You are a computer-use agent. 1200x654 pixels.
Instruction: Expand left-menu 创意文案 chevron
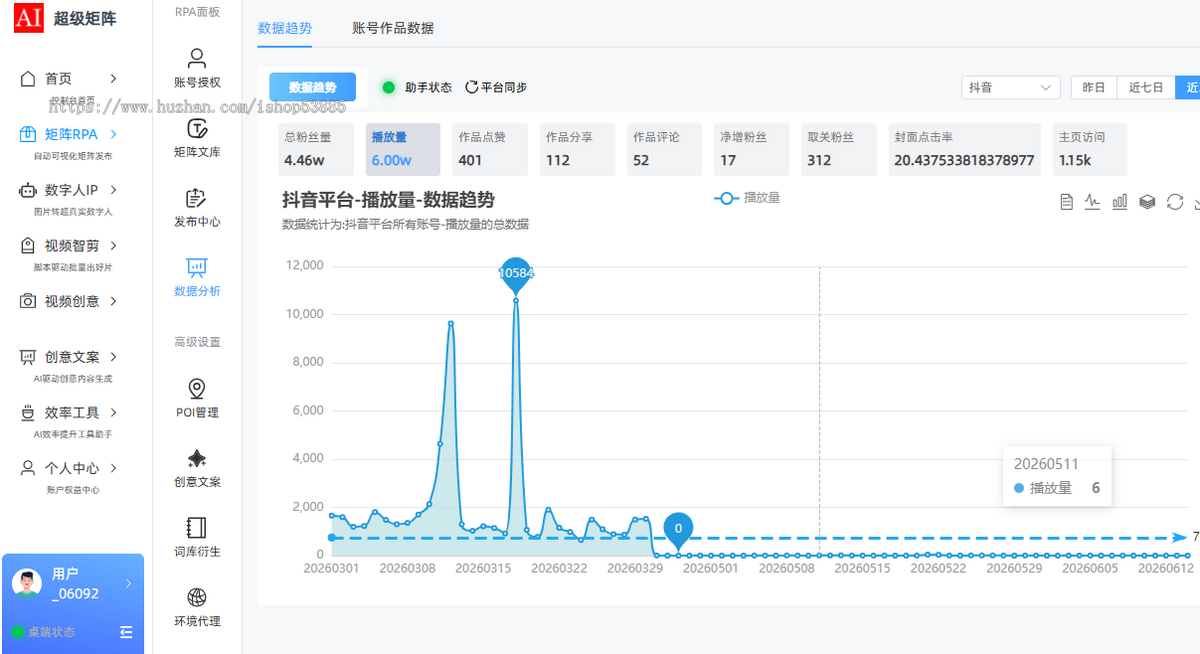coord(113,357)
